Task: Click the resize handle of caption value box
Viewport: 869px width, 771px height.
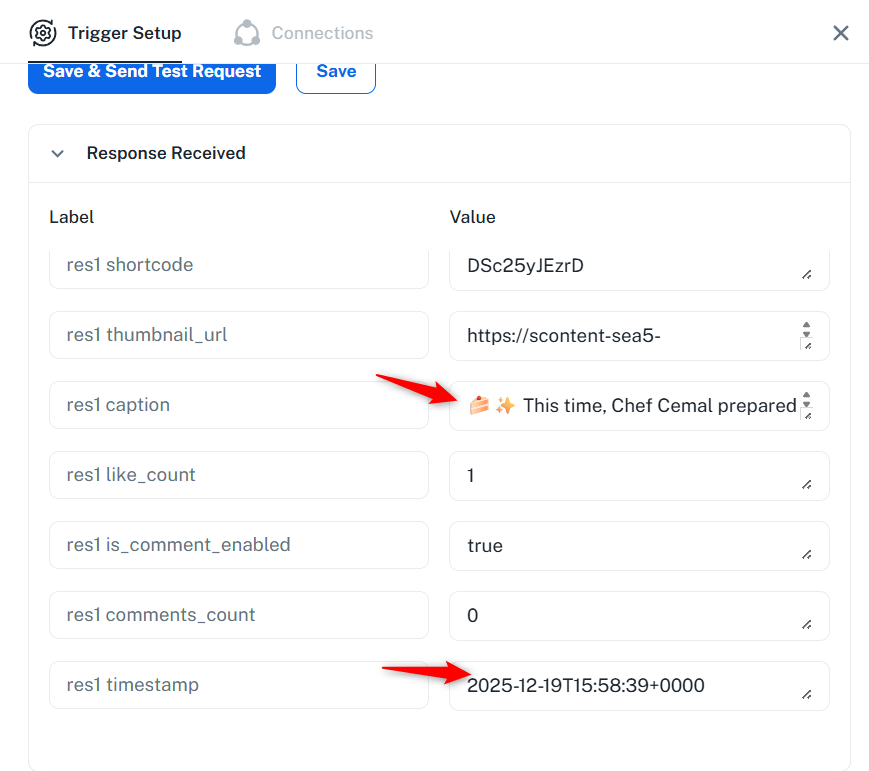Action: click(x=807, y=415)
